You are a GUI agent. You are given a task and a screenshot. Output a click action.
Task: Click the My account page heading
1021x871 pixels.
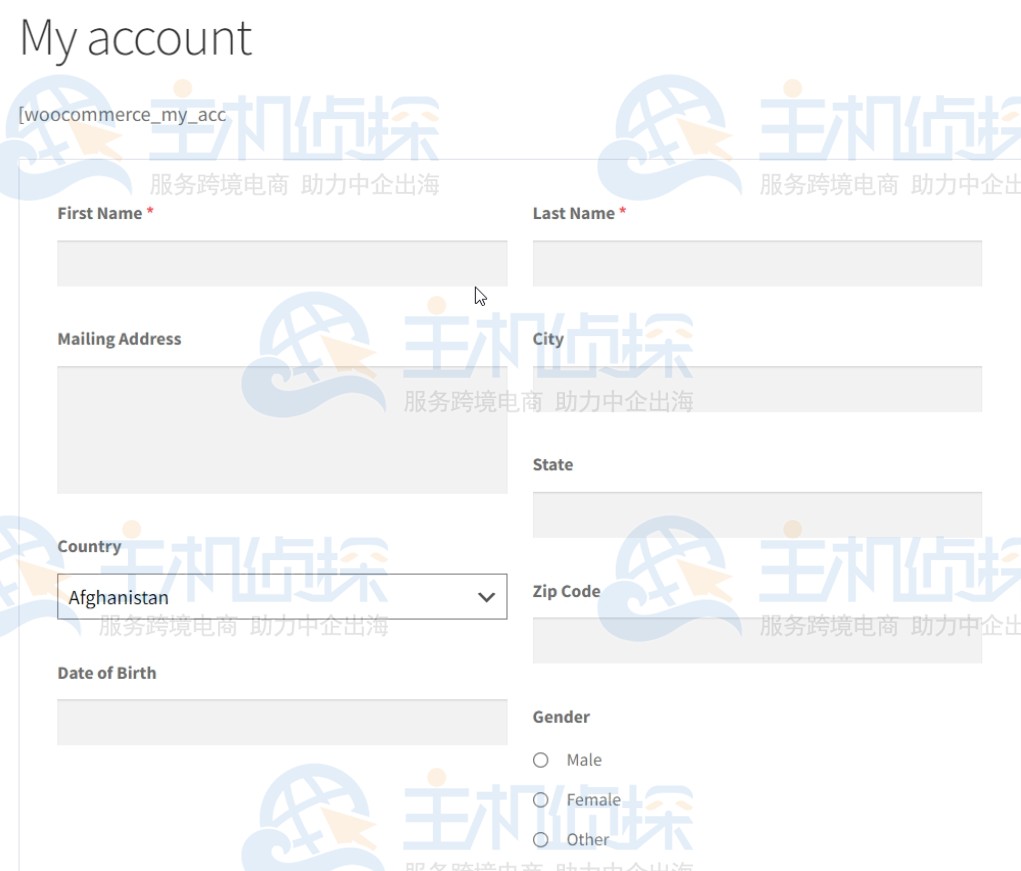136,38
